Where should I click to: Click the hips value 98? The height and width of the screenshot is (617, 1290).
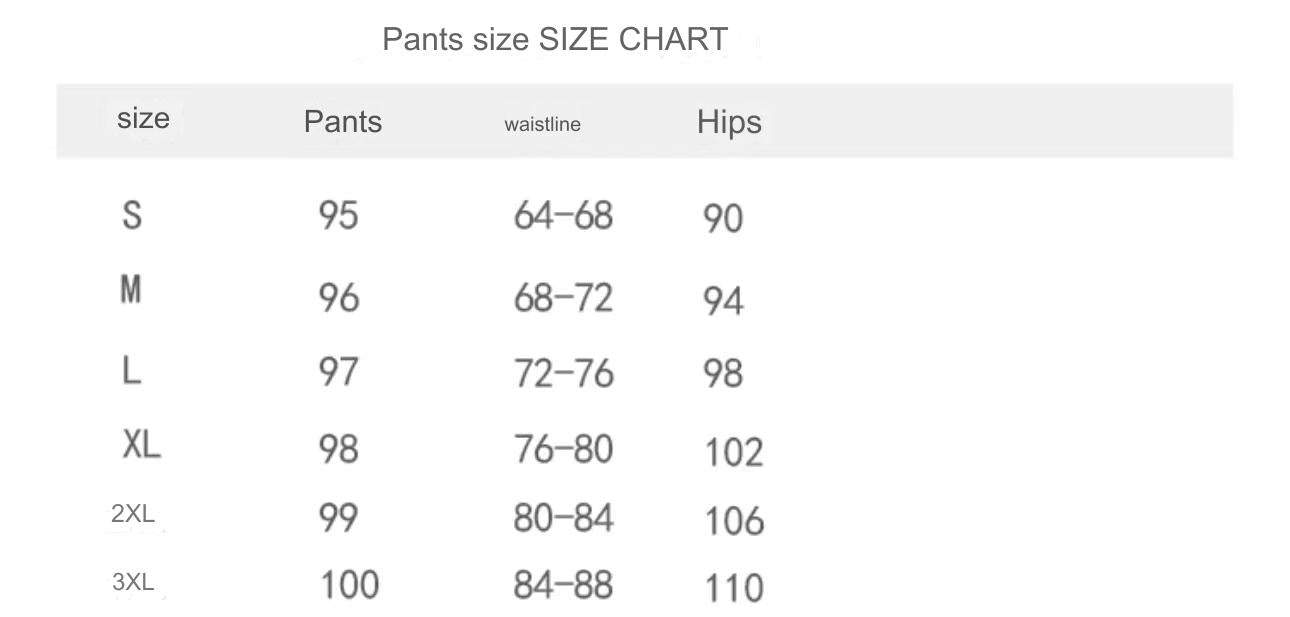pyautogui.click(x=723, y=374)
